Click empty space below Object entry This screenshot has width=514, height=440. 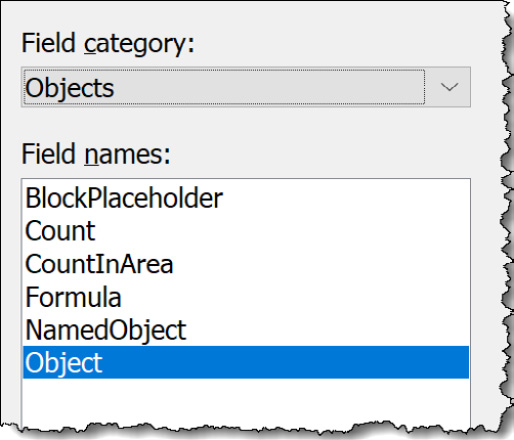(x=246, y=402)
